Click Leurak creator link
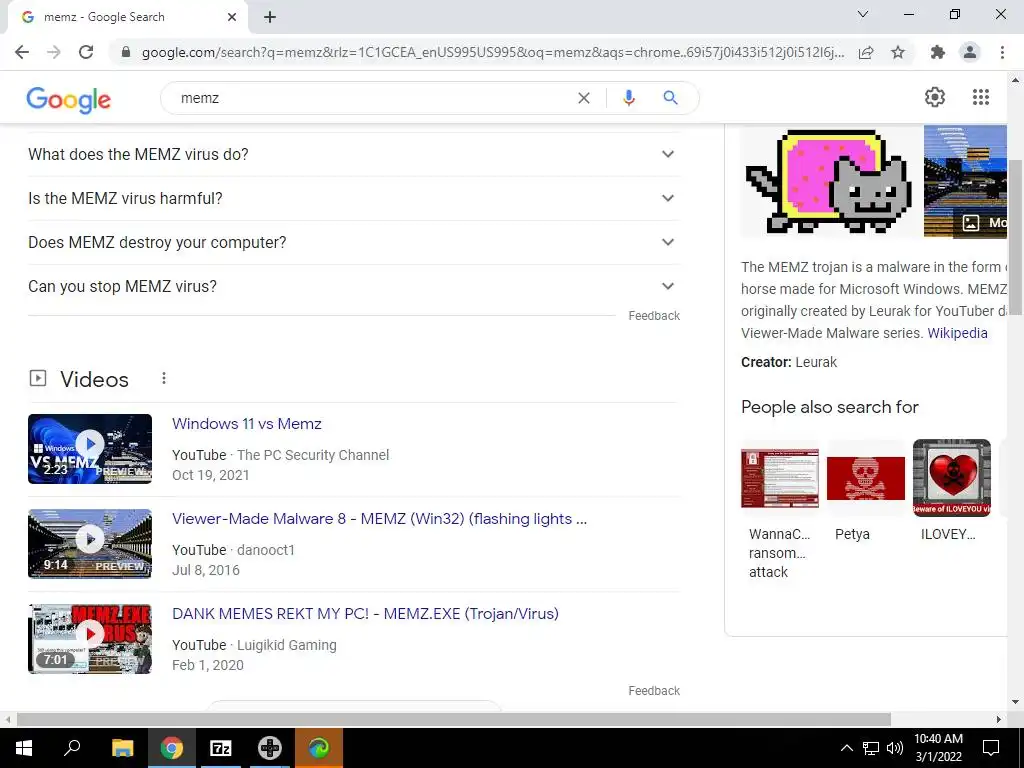This screenshot has height=768, width=1024. (x=816, y=362)
